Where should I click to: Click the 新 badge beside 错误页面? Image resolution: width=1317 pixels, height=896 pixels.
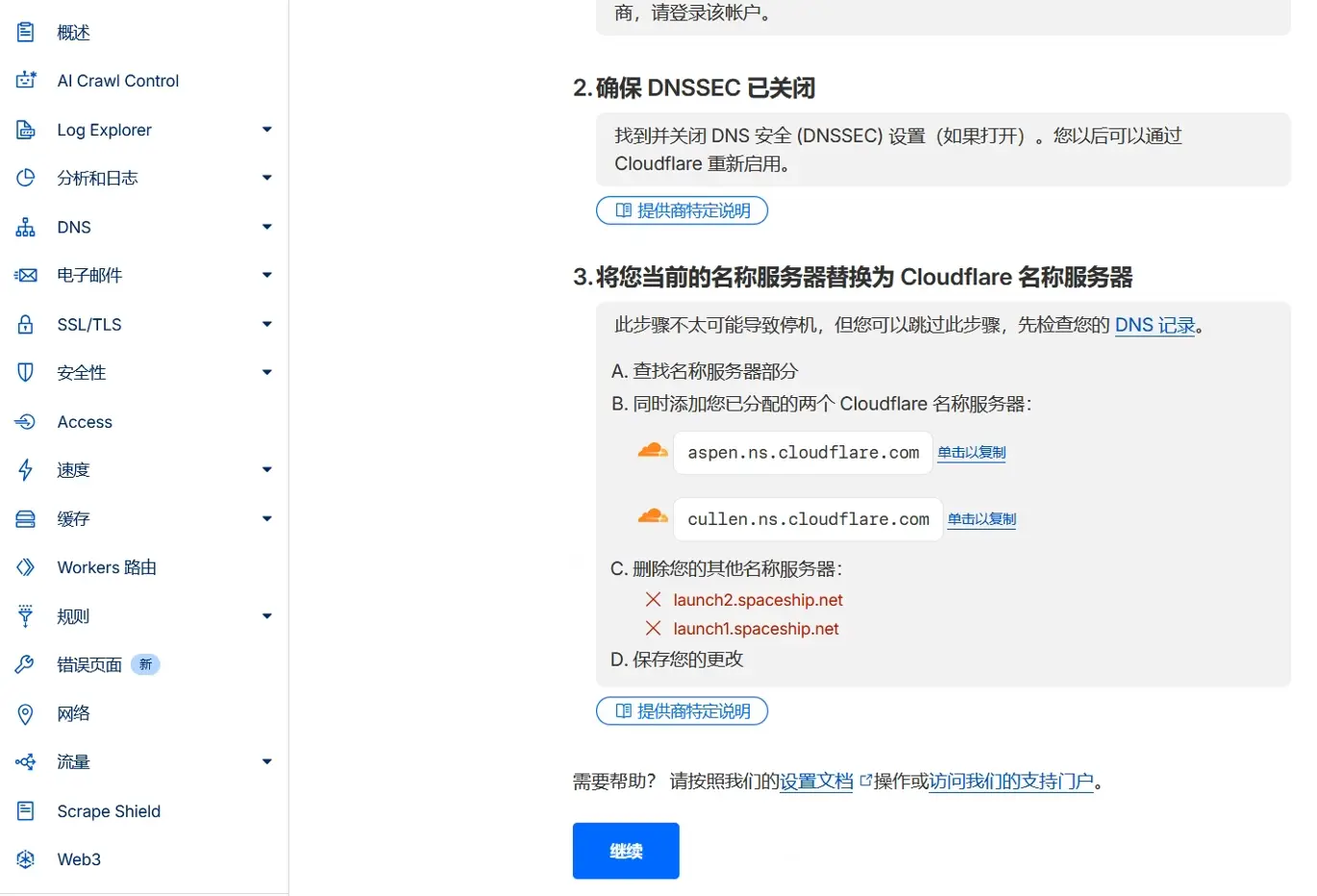click(145, 664)
